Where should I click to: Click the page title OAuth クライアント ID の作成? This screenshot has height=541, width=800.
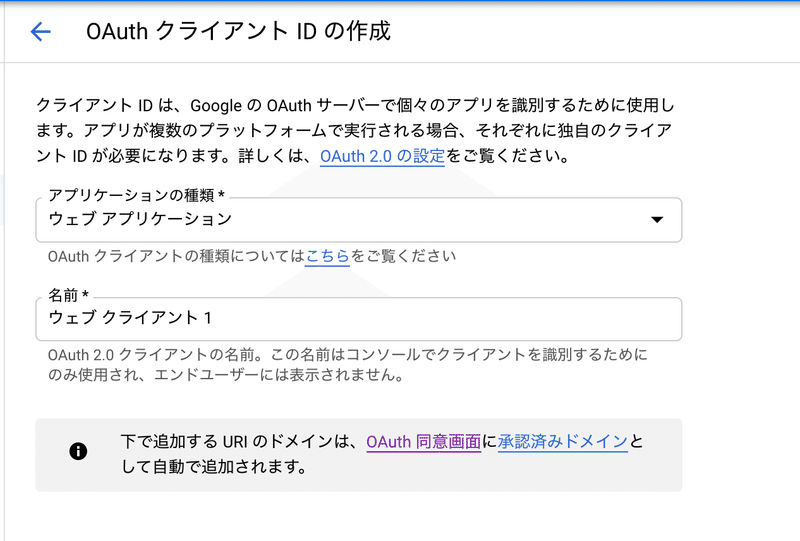(238, 32)
